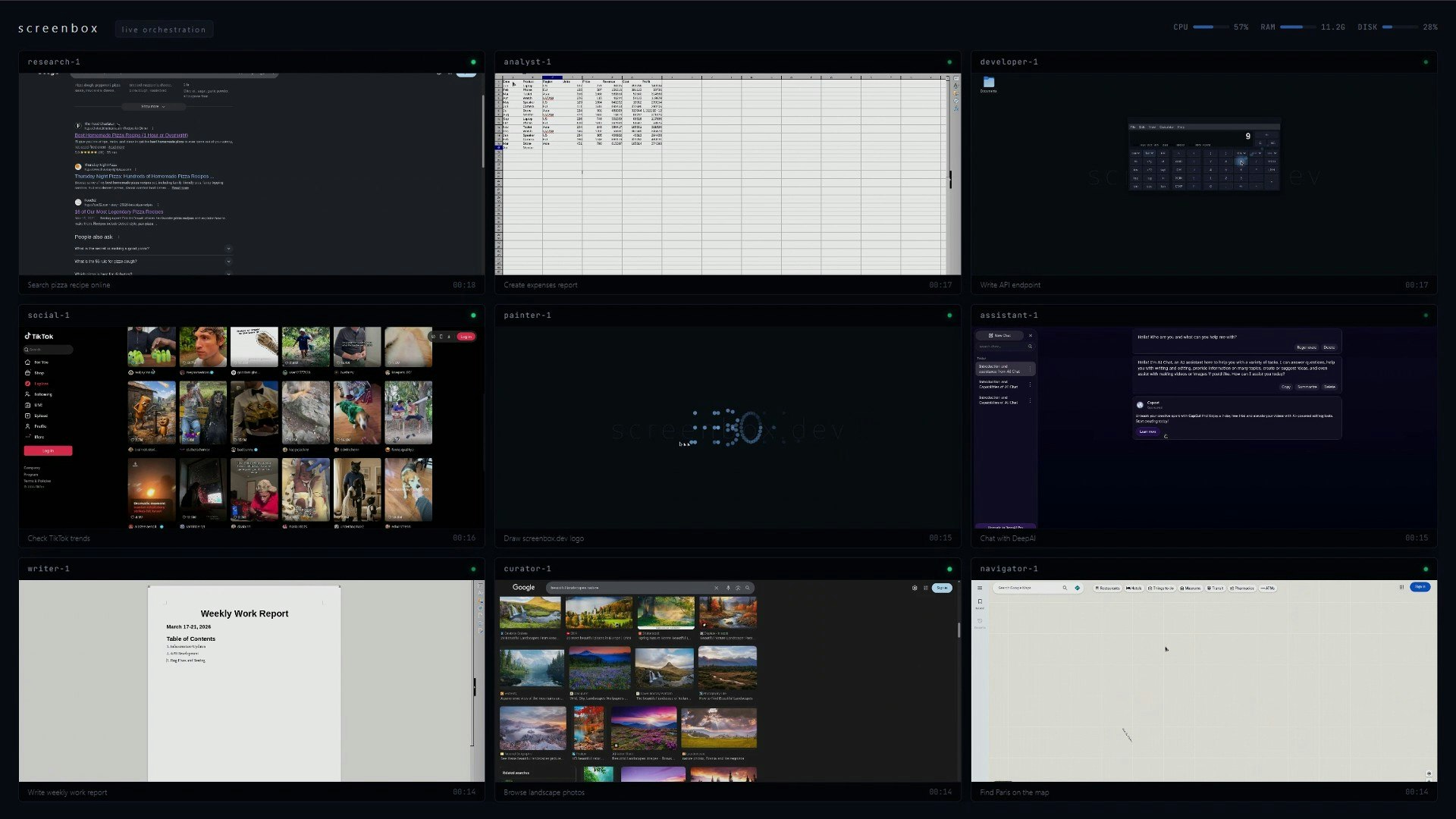Activate voice search microphone in Google Images

[727, 588]
